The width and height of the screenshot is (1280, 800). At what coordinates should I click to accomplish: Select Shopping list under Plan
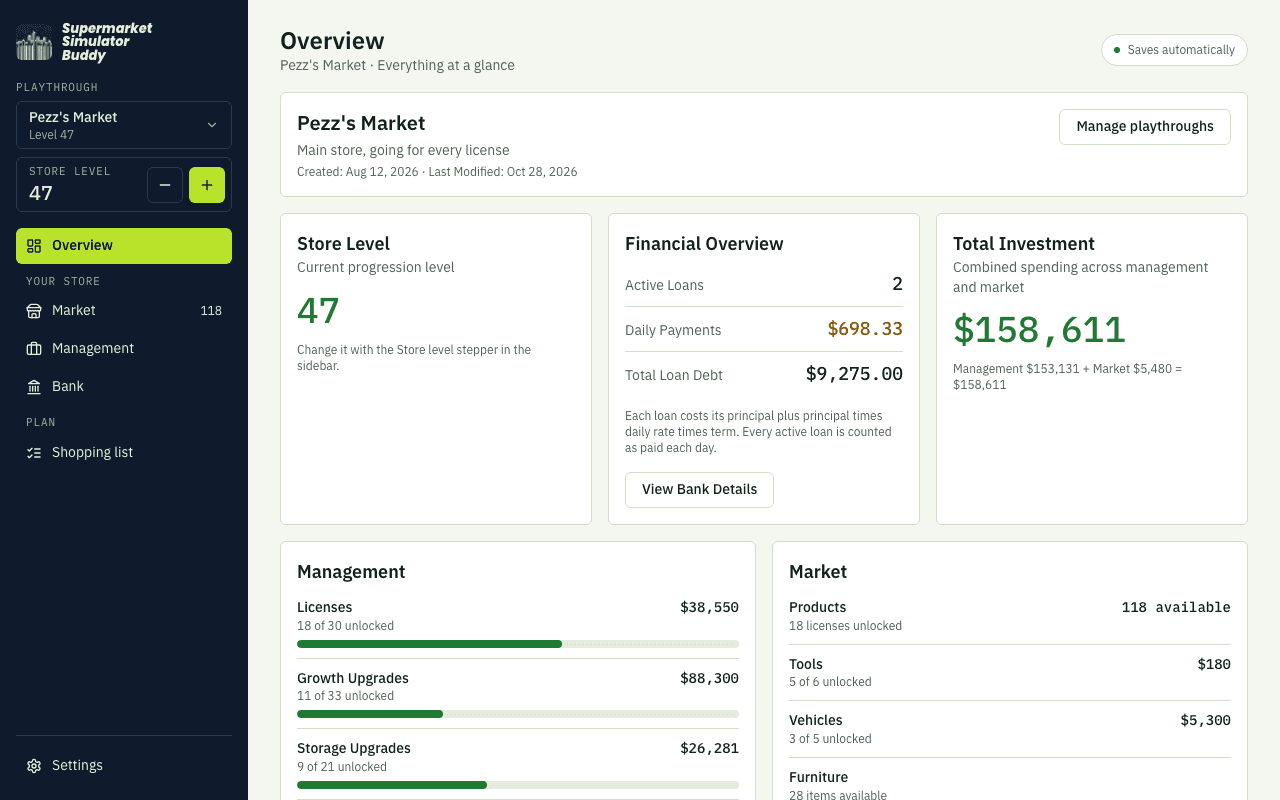point(124,453)
